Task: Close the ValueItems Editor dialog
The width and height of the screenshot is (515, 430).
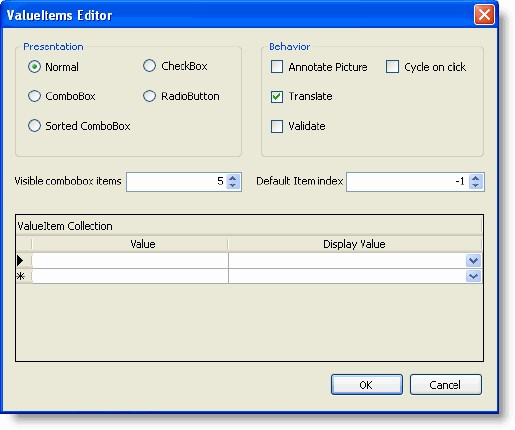Action: [x=484, y=15]
